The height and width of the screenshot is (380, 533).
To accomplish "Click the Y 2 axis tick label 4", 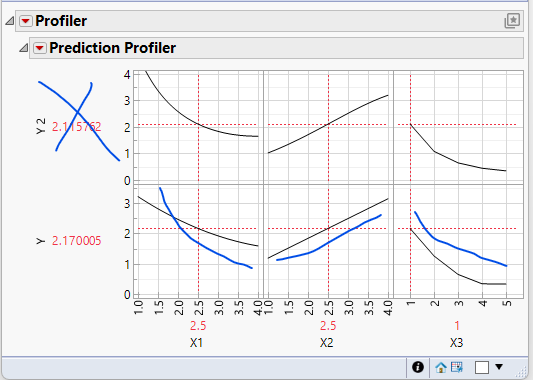I will (x=127, y=75).
